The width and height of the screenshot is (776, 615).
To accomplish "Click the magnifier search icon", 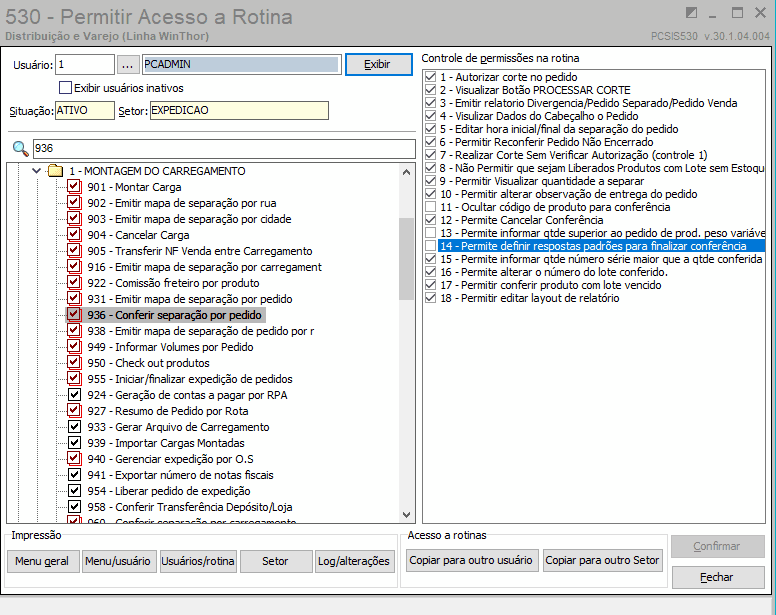I will [x=20, y=148].
